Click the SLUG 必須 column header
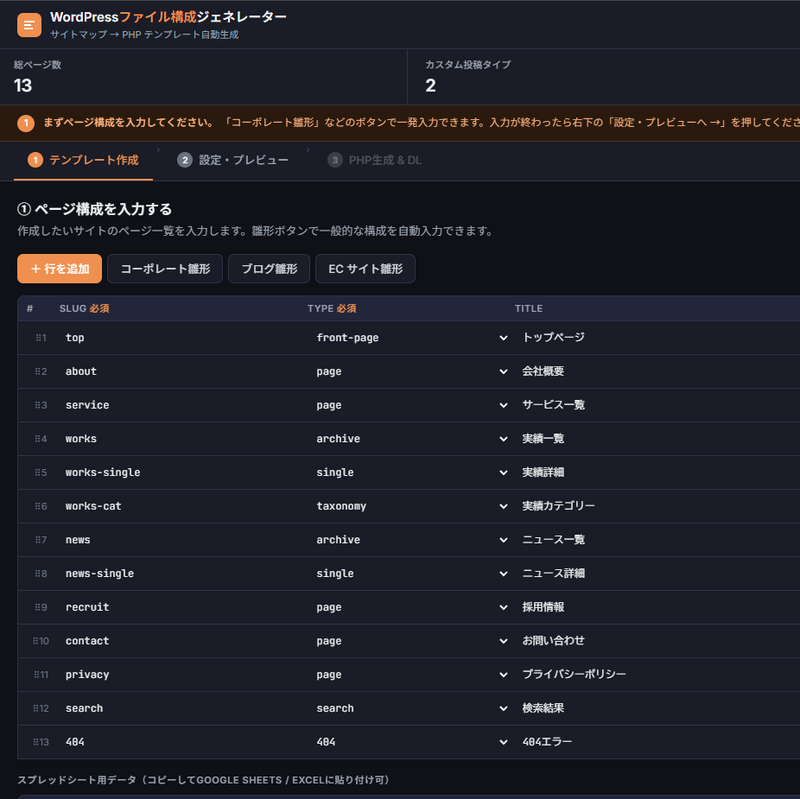 84,308
